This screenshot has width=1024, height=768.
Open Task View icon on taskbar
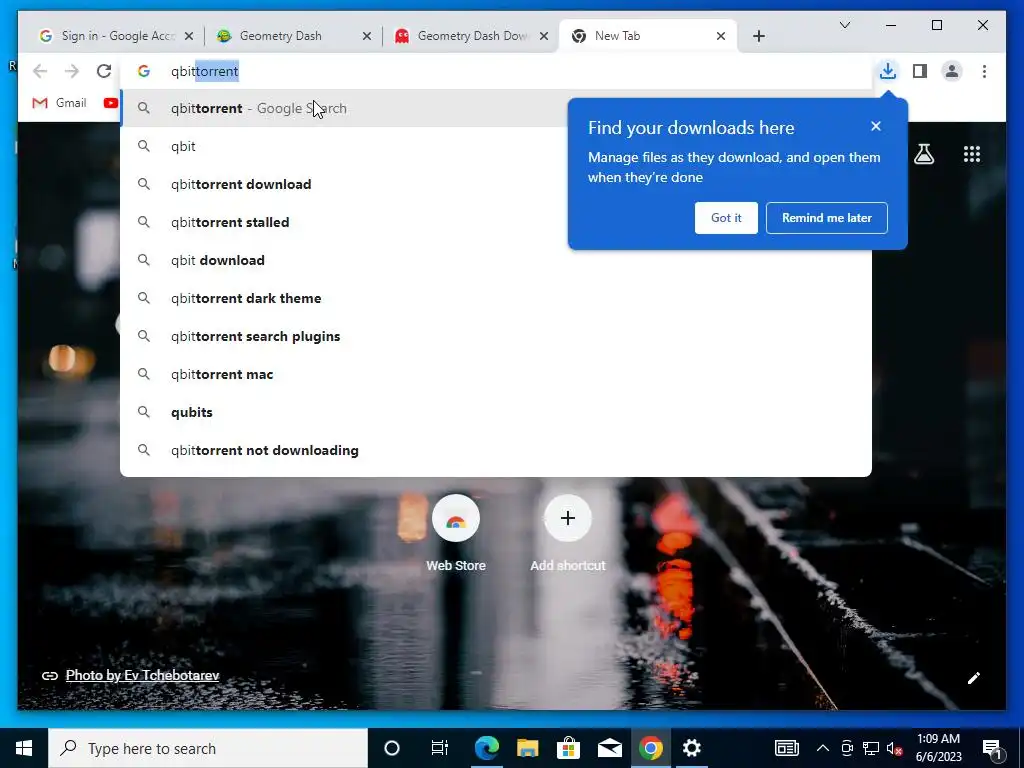440,748
